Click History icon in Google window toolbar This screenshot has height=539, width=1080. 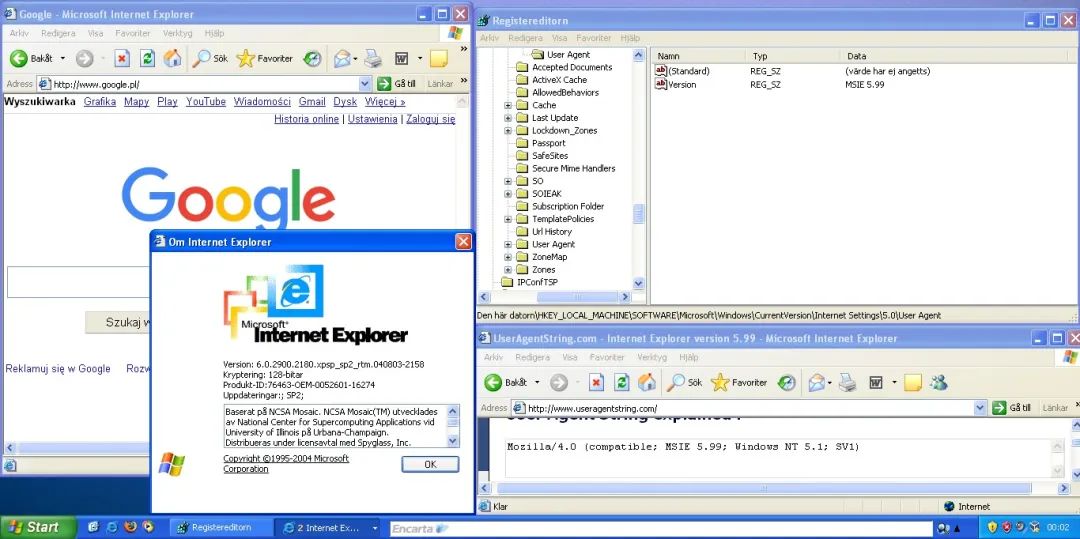pos(313,59)
